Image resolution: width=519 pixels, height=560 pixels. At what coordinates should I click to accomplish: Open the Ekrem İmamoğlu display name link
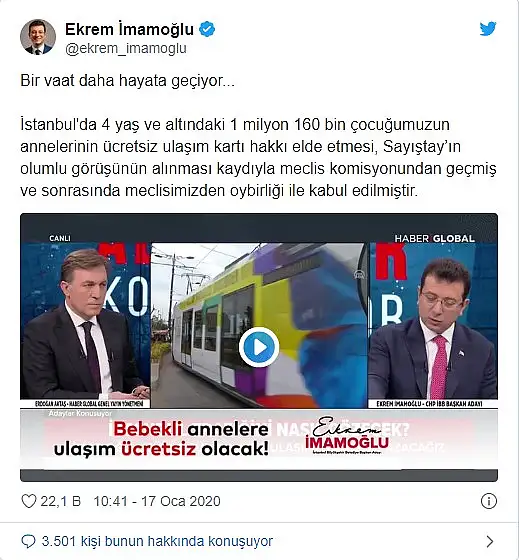[129, 29]
